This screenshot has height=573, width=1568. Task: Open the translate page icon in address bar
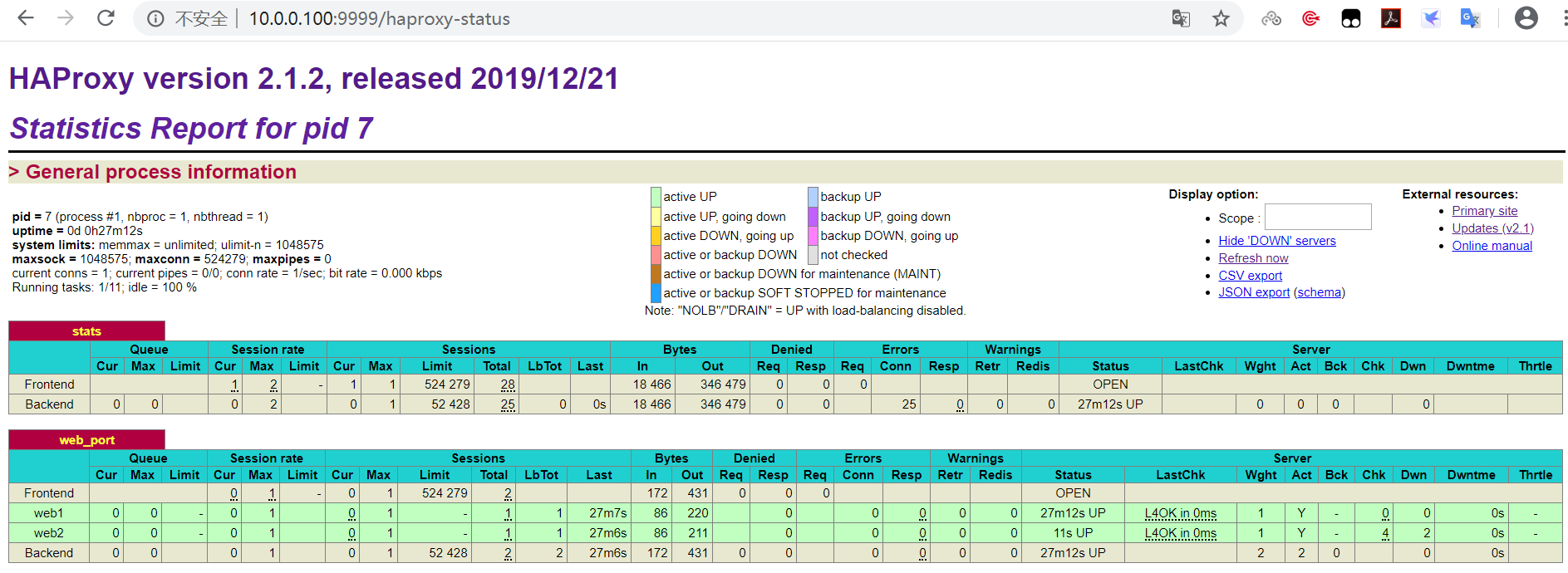1181,18
